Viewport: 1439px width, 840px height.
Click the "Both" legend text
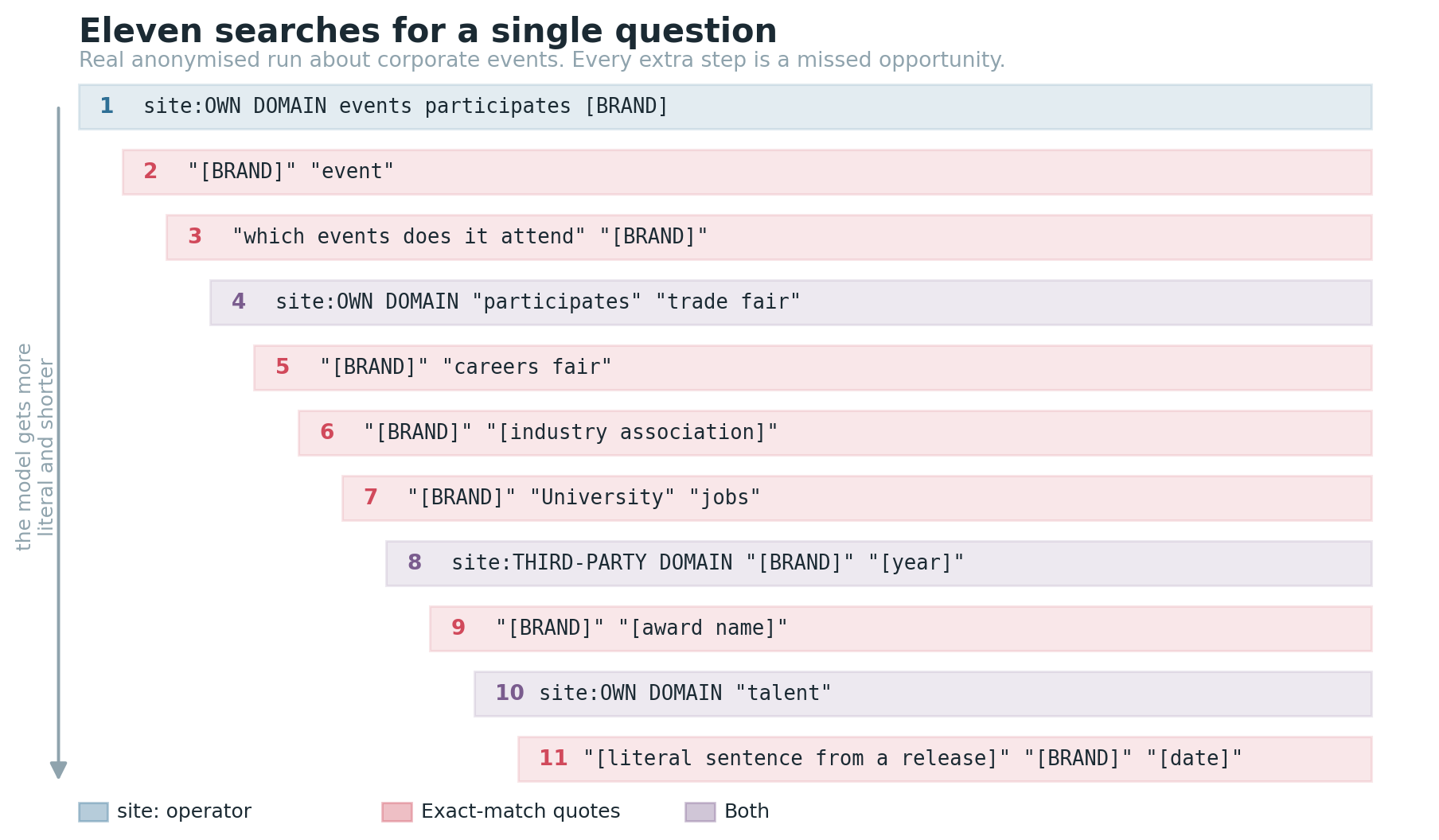click(x=747, y=811)
